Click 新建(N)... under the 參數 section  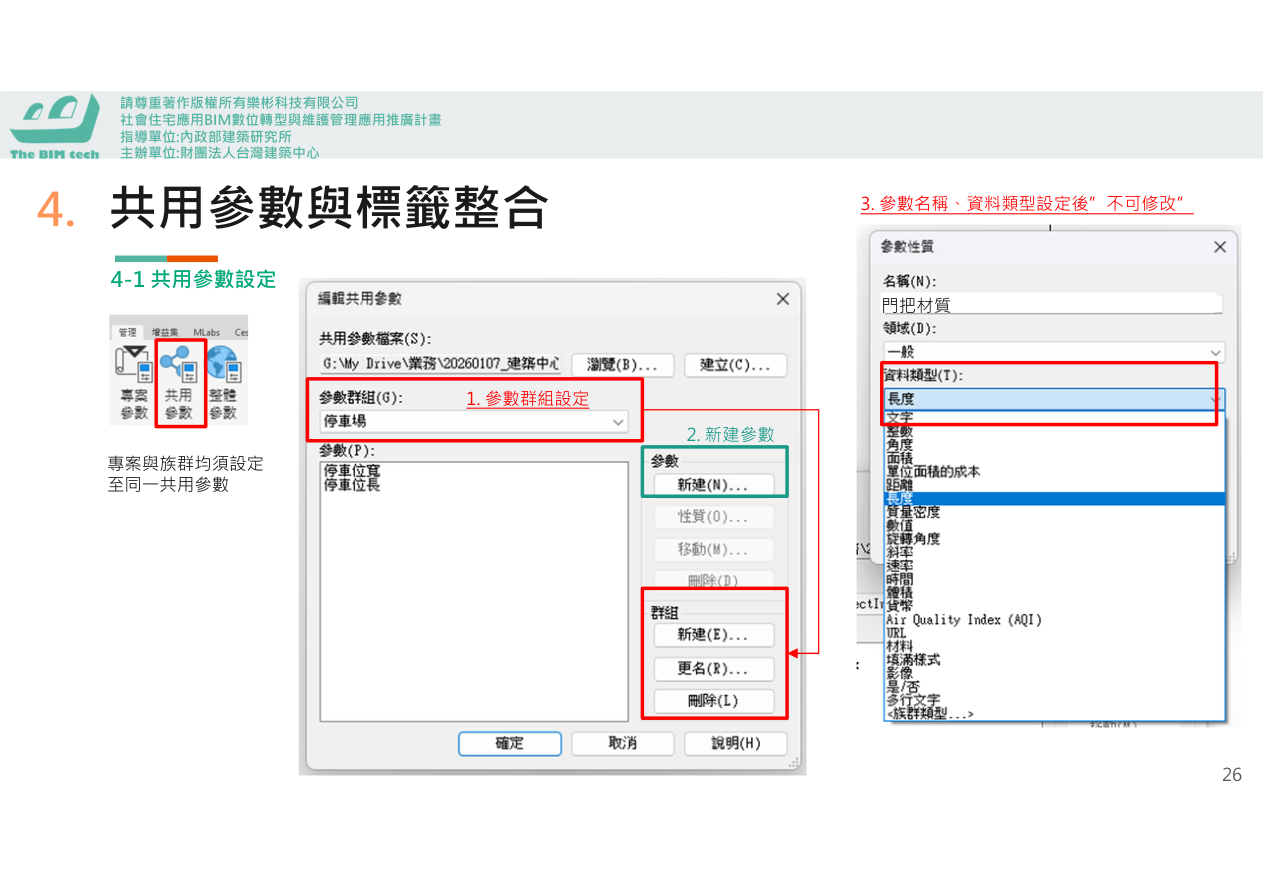pyautogui.click(x=714, y=485)
